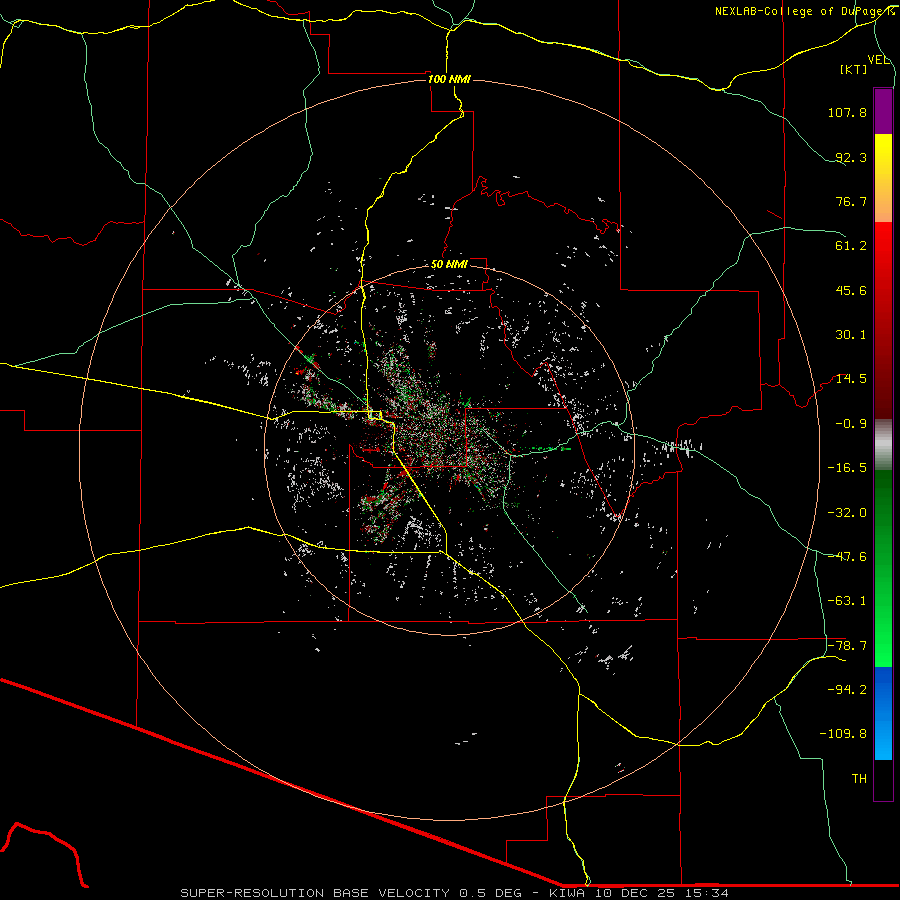Image resolution: width=900 pixels, height=900 pixels.
Task: Click the 50 NMI range ring label
Action: tap(449, 264)
